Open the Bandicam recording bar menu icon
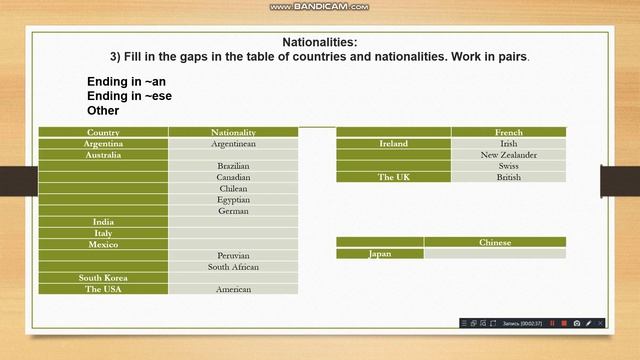The width and height of the screenshot is (640, 360). [464, 323]
